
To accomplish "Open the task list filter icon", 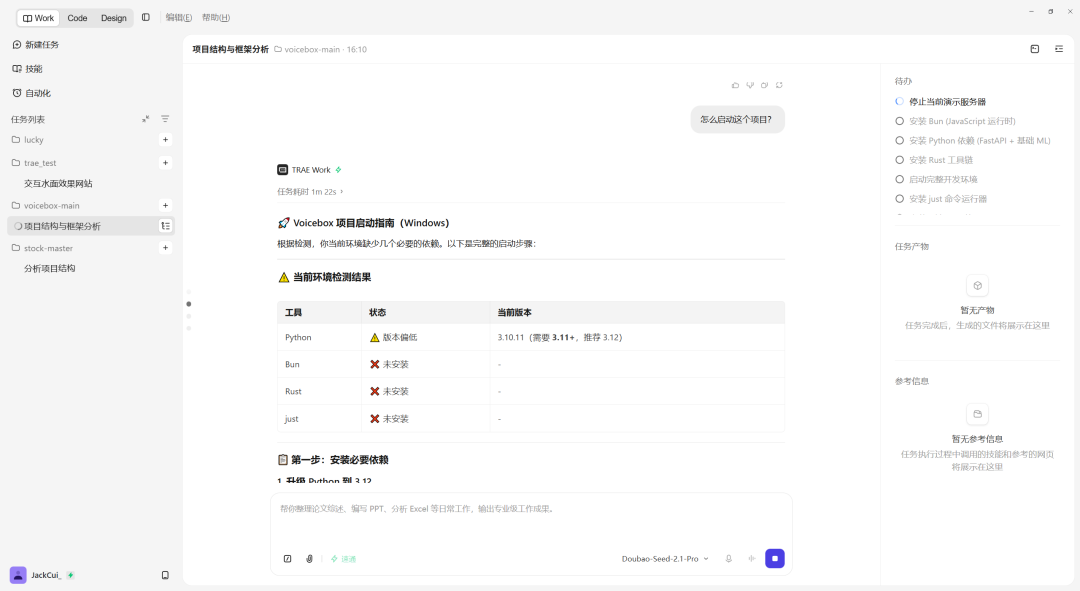I will [165, 119].
